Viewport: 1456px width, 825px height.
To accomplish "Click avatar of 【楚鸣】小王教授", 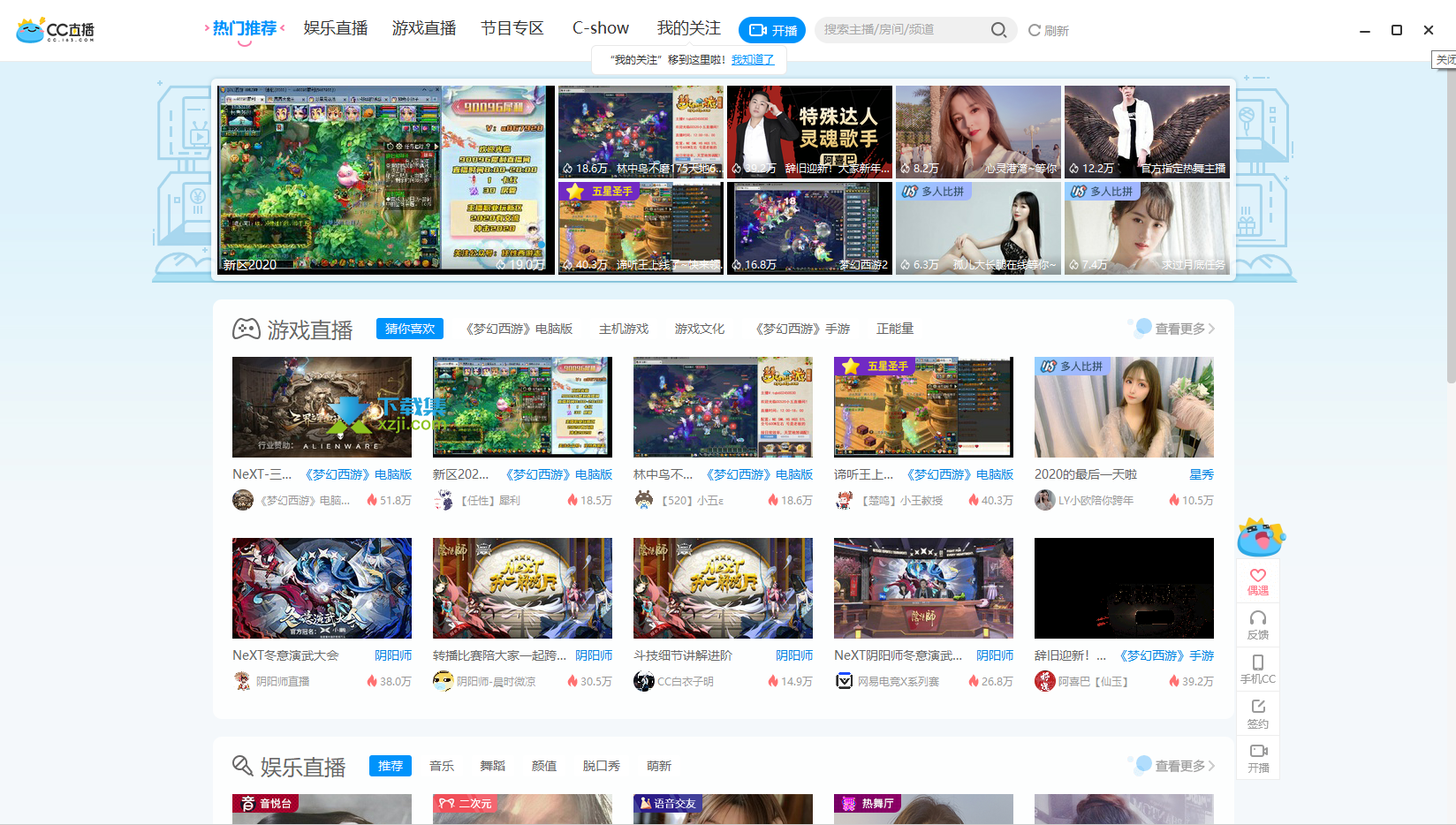I will click(x=844, y=500).
